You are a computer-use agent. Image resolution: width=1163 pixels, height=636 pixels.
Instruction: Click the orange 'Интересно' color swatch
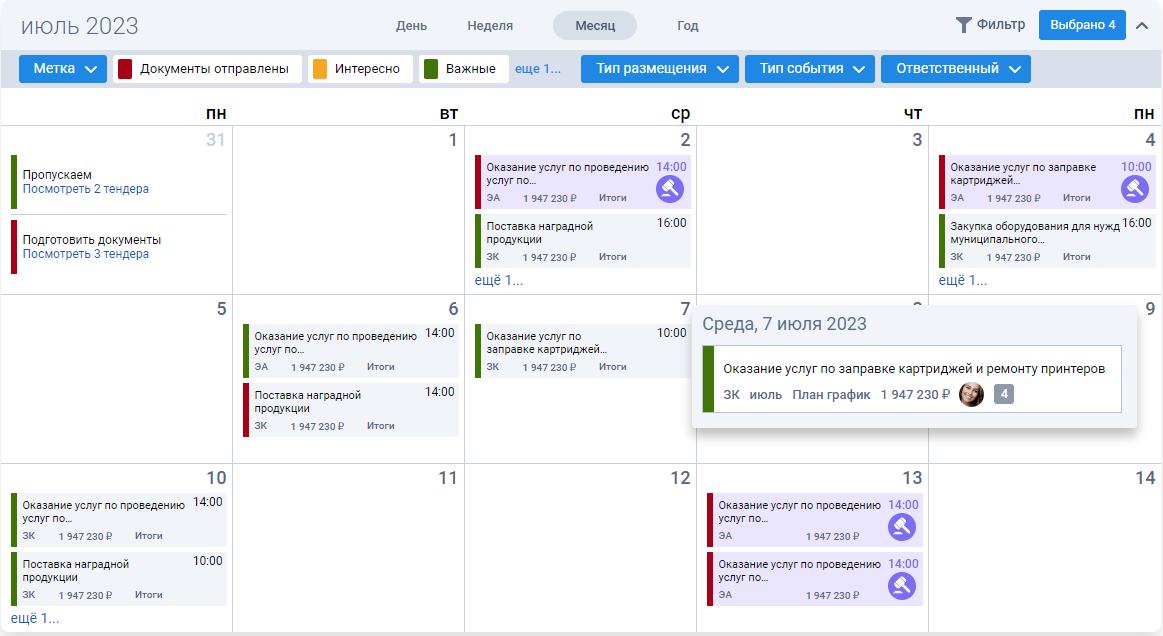pos(320,69)
